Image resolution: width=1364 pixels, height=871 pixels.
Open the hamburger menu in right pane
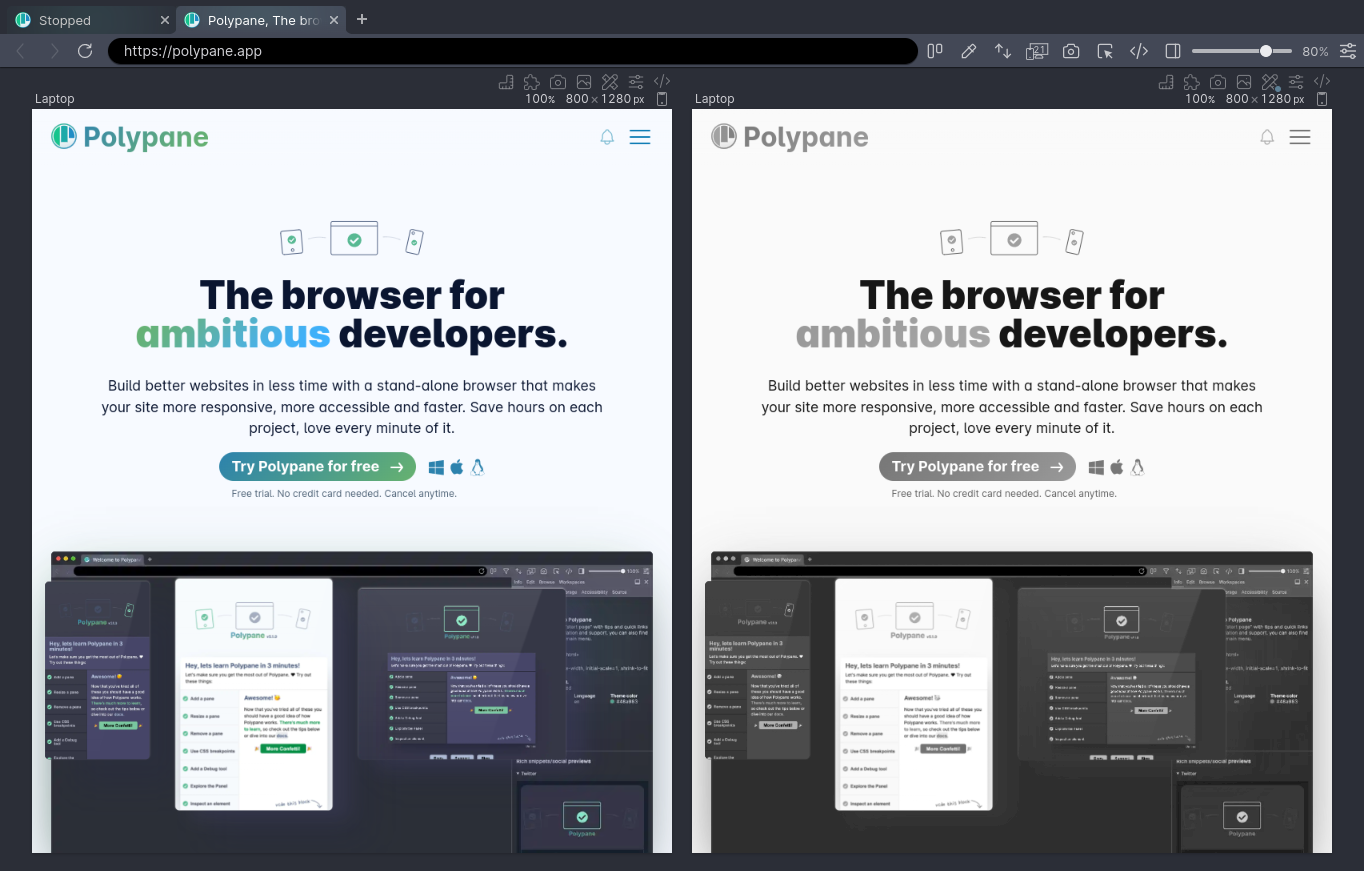tap(1300, 137)
